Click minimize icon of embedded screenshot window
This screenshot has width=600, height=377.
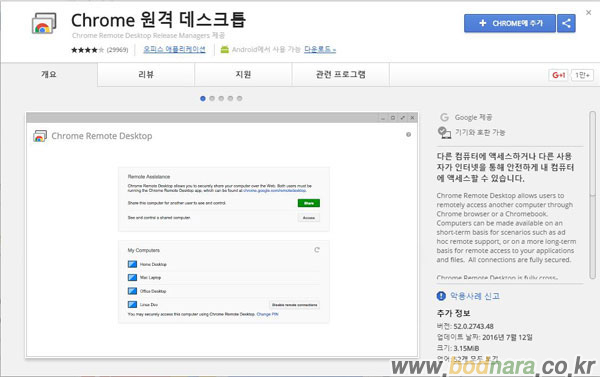pyautogui.click(x=383, y=118)
